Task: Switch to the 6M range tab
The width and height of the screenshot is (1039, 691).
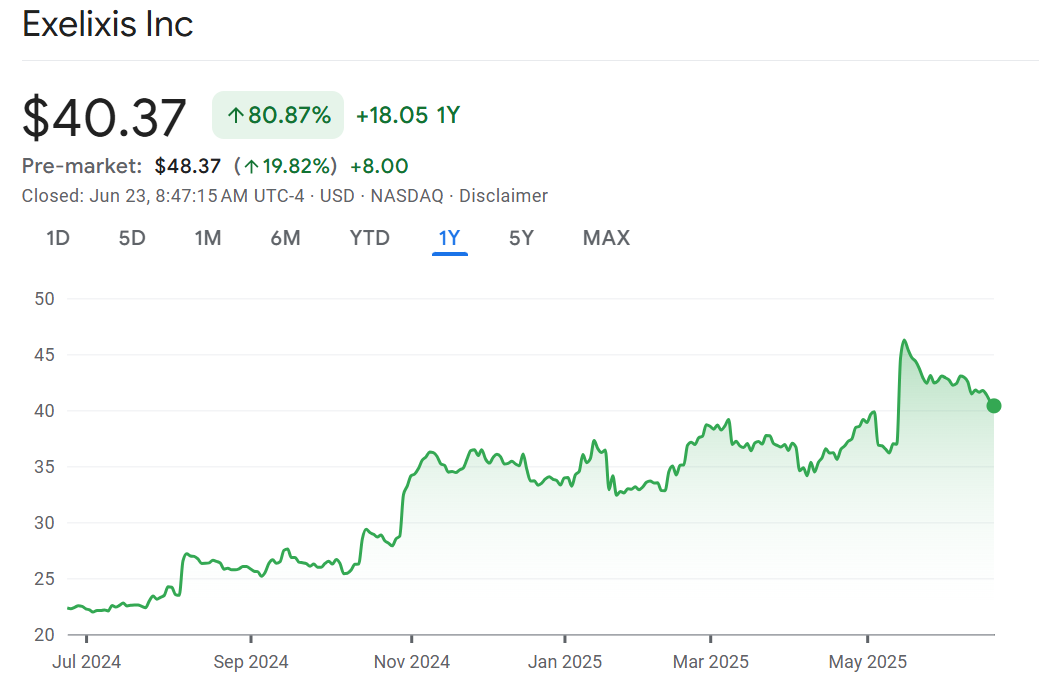Action: (x=286, y=238)
